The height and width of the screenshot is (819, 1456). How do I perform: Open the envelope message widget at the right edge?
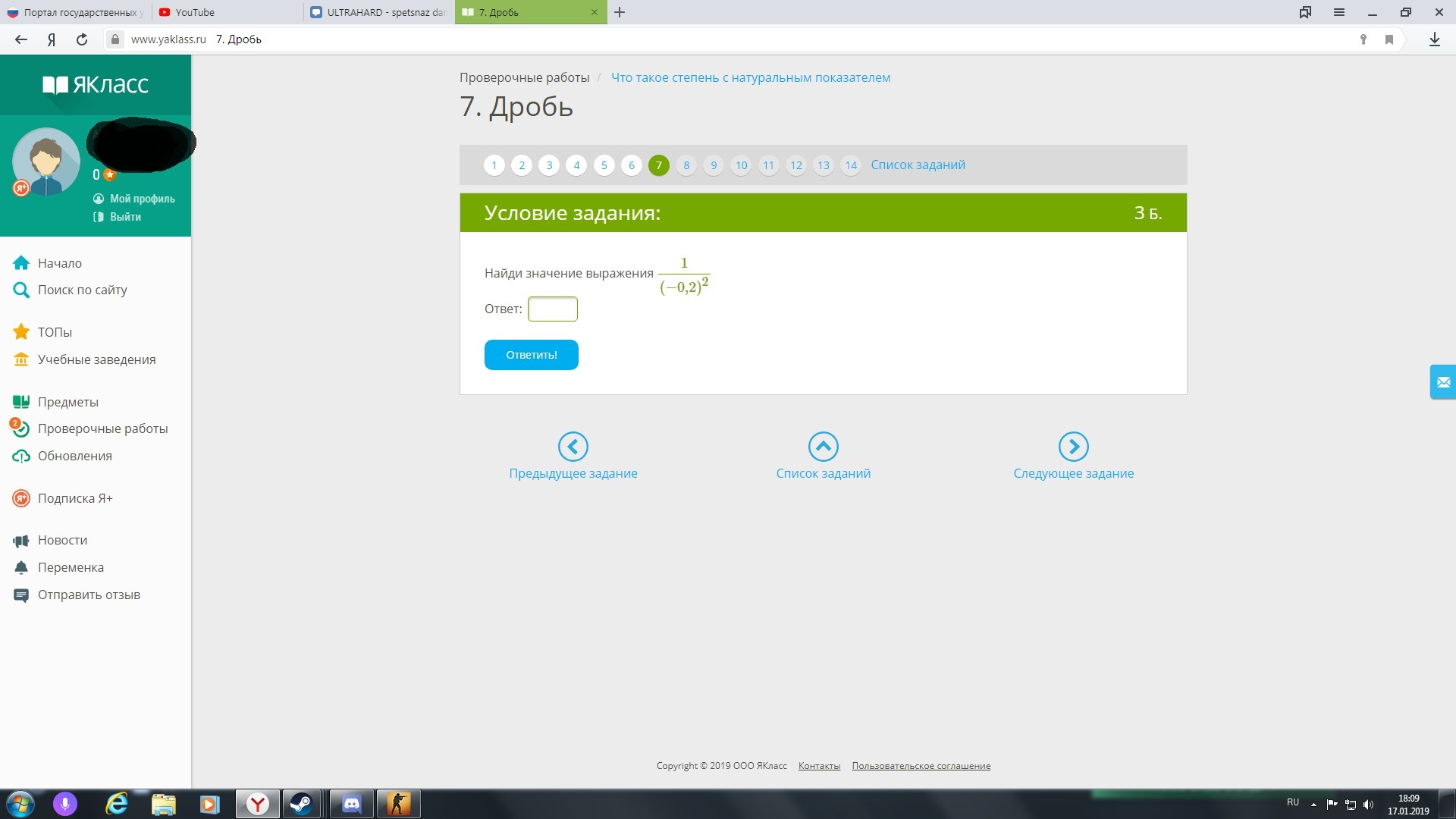click(x=1442, y=382)
